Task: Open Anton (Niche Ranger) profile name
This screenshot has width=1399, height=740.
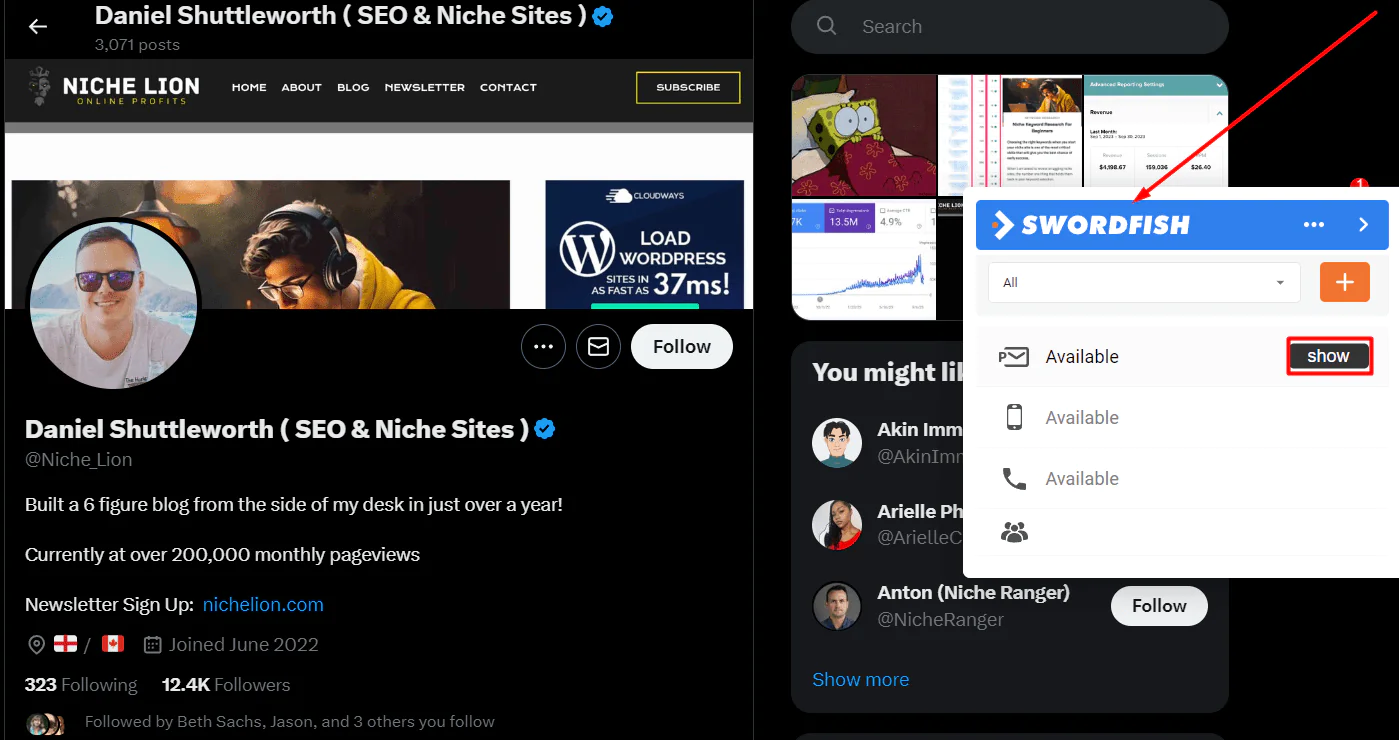Action: point(973,593)
